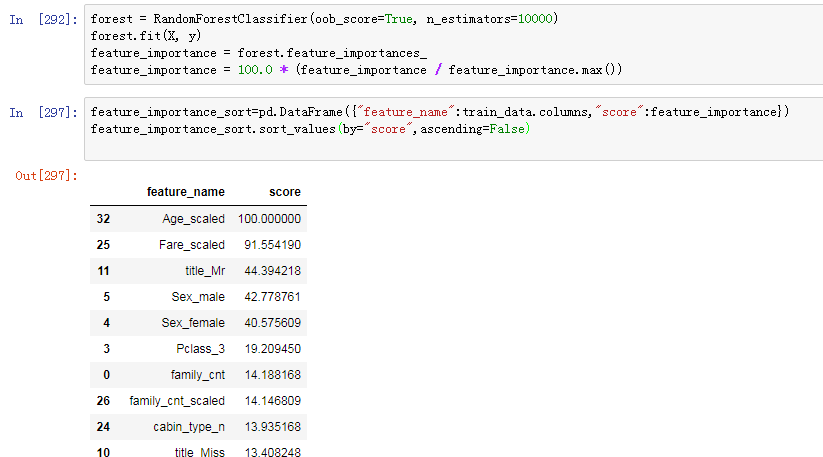Click the title_Mr feature cell

(x=205, y=271)
